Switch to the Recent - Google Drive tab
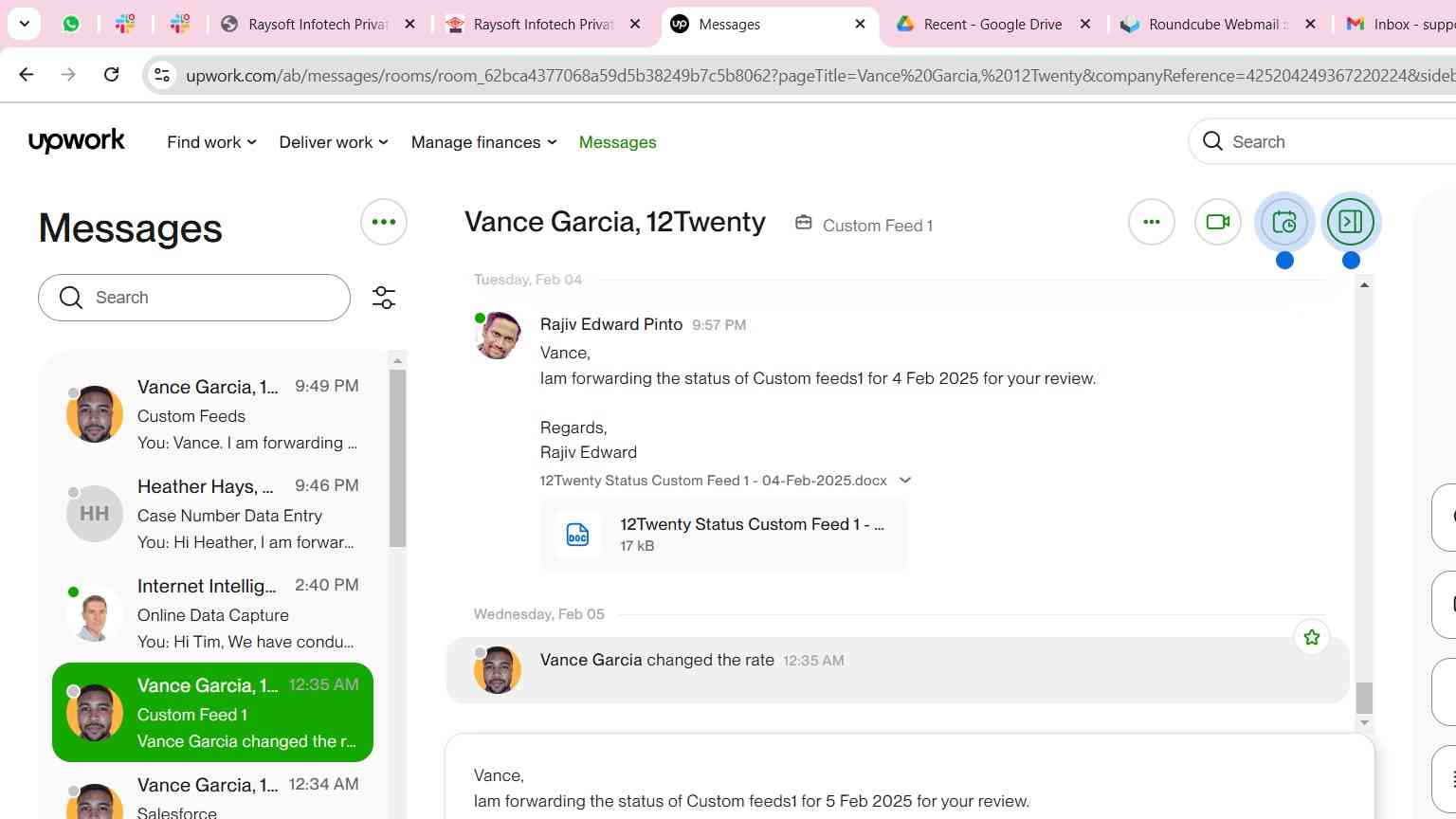The height and width of the screenshot is (819, 1456). [992, 25]
